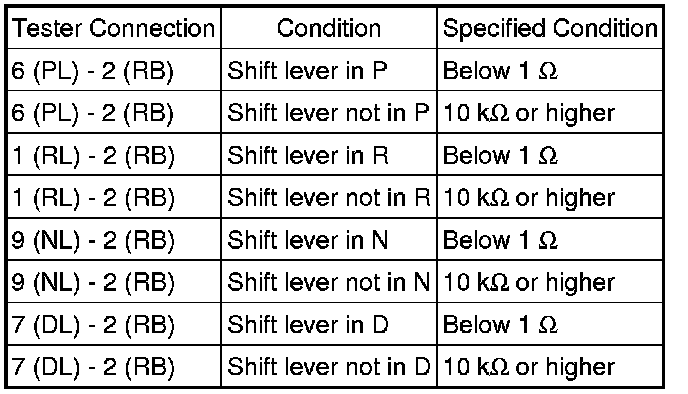The image size is (688, 394).
Task: Click the Specified Condition column header
Action: (550, 28)
